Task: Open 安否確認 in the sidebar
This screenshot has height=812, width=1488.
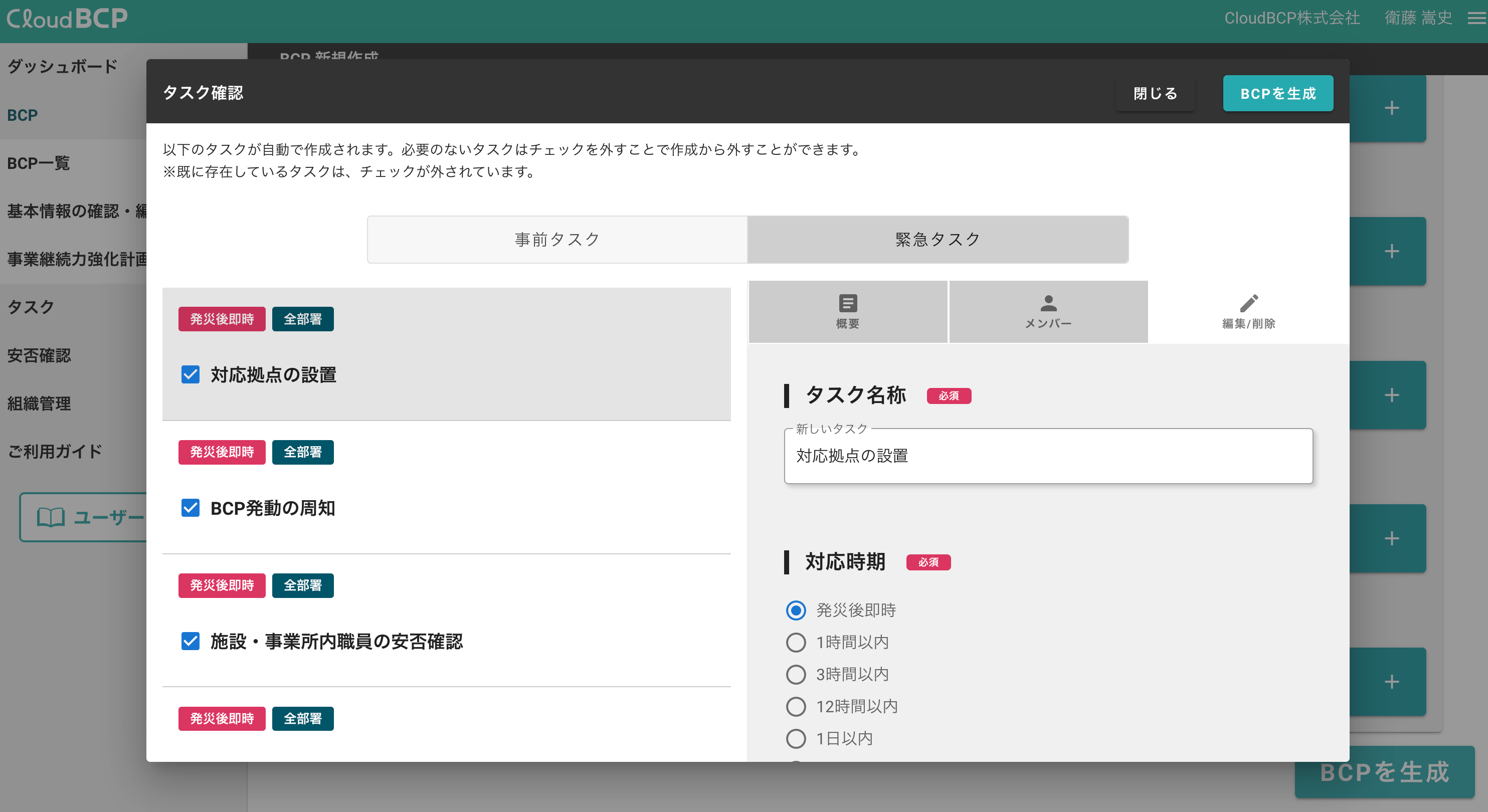Action: pos(39,355)
